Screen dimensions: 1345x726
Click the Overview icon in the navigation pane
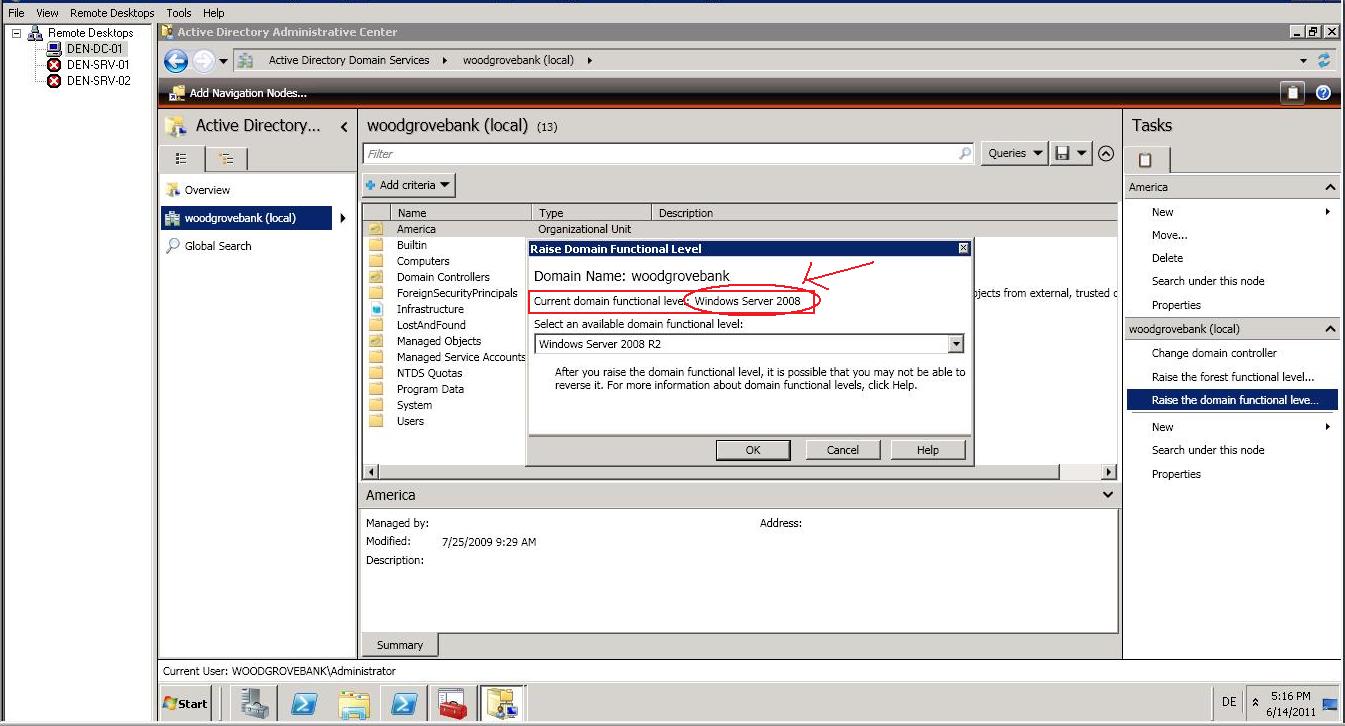tap(174, 190)
